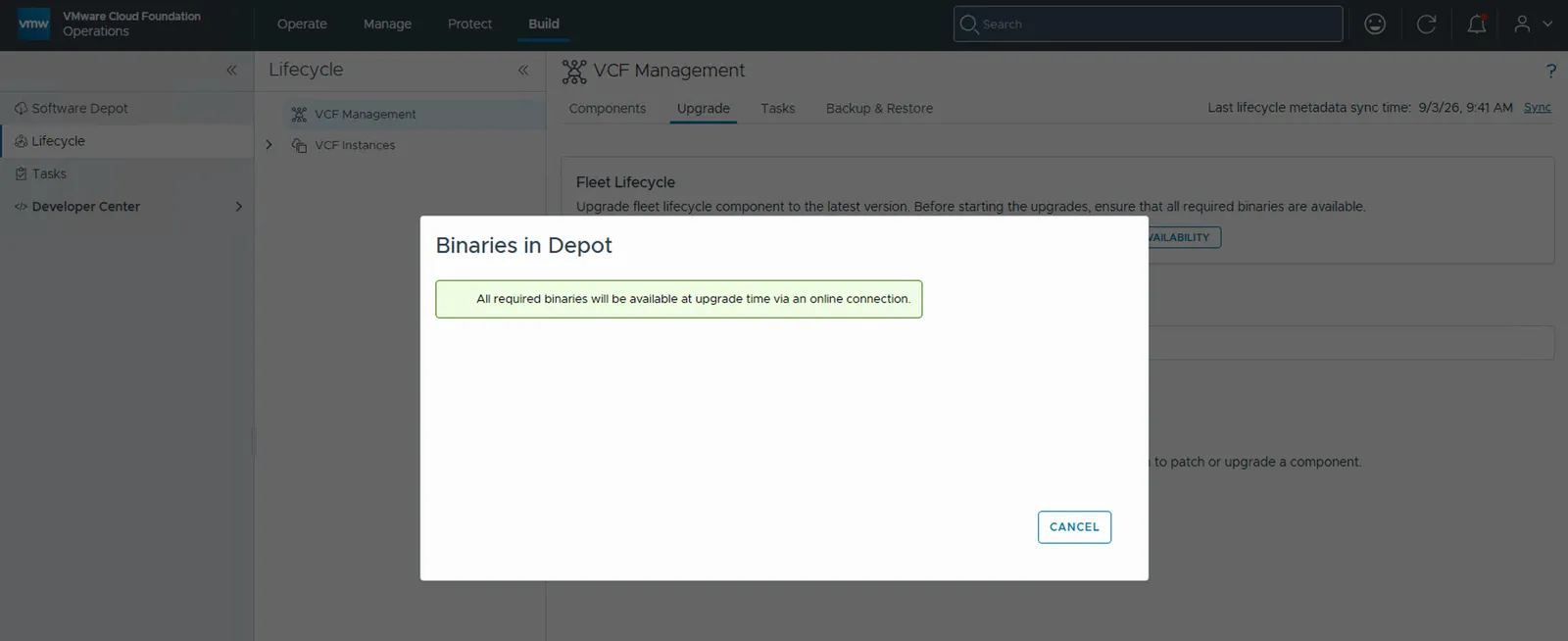Click the Lifecycle panel title

(306, 70)
